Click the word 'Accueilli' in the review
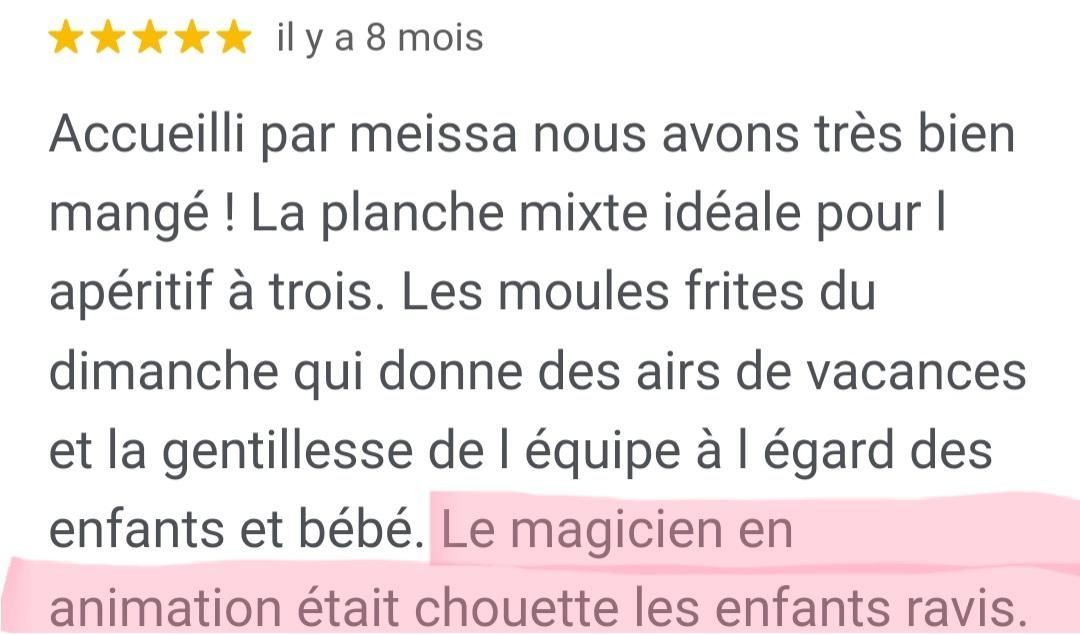Viewport: 1080px width, 635px height. pyautogui.click(x=147, y=134)
